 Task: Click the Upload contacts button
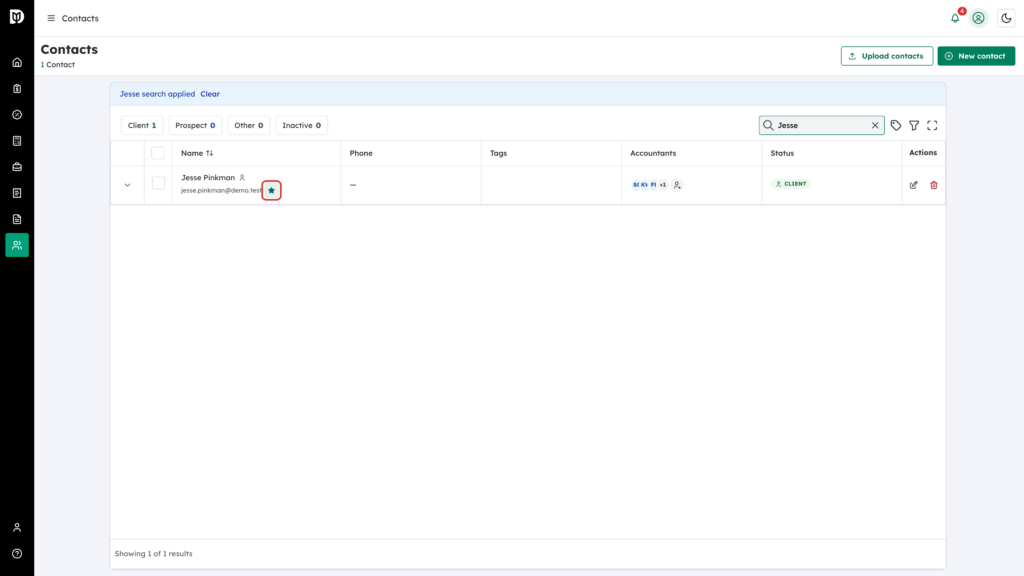[x=887, y=56]
